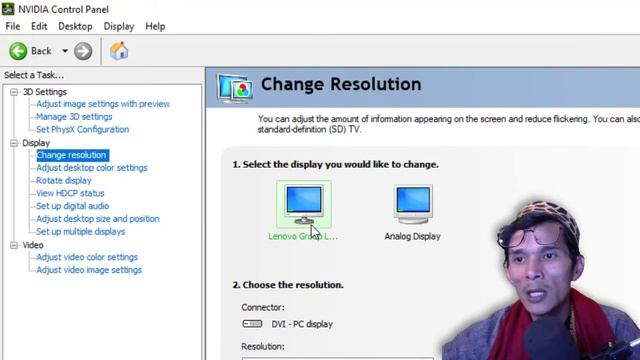Screen dimensions: 640x360
Task: Open the File menu
Action: 13,27
